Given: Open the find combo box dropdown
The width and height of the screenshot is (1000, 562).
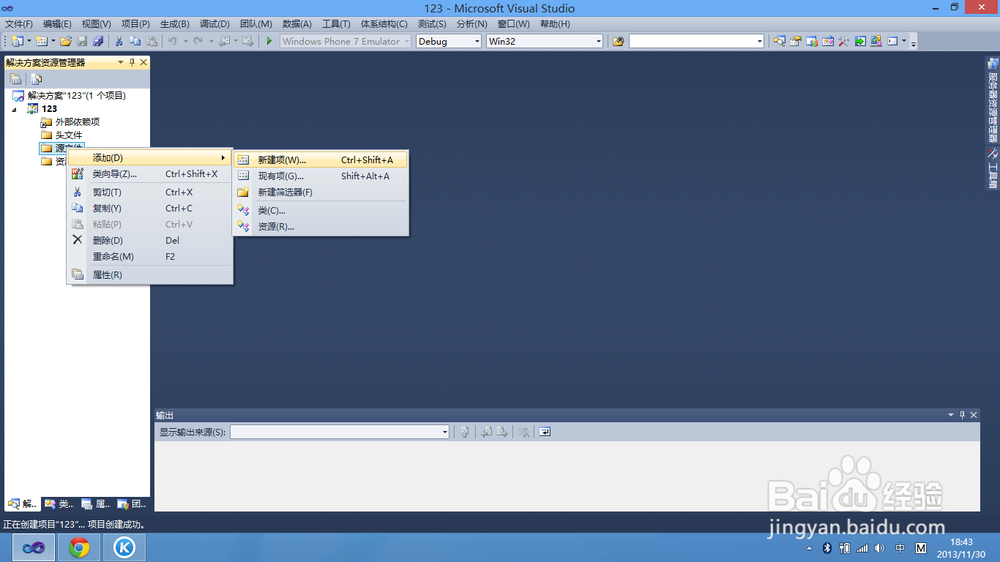Looking at the screenshot, I should (x=759, y=41).
